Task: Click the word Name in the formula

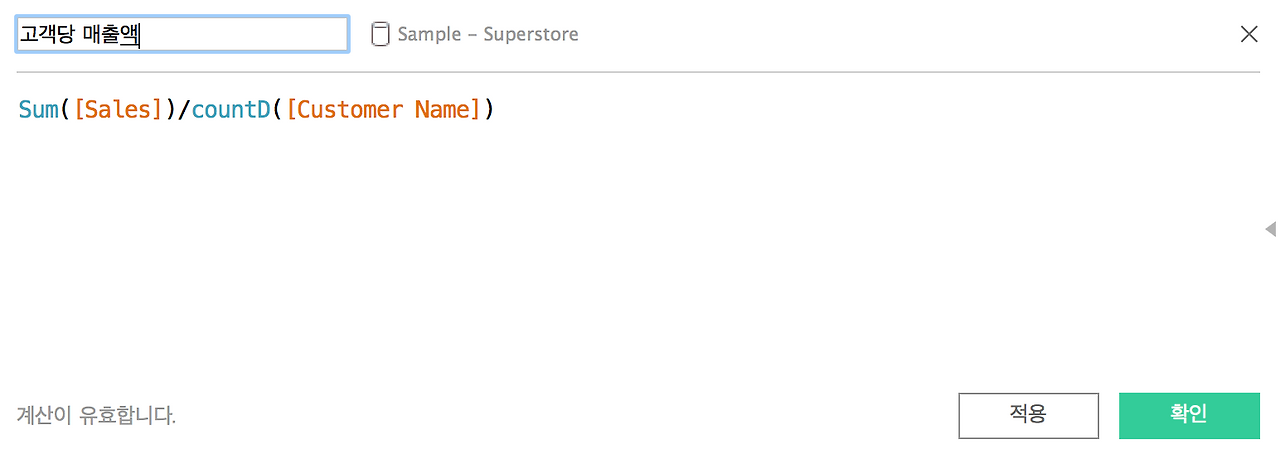Action: click(x=441, y=110)
